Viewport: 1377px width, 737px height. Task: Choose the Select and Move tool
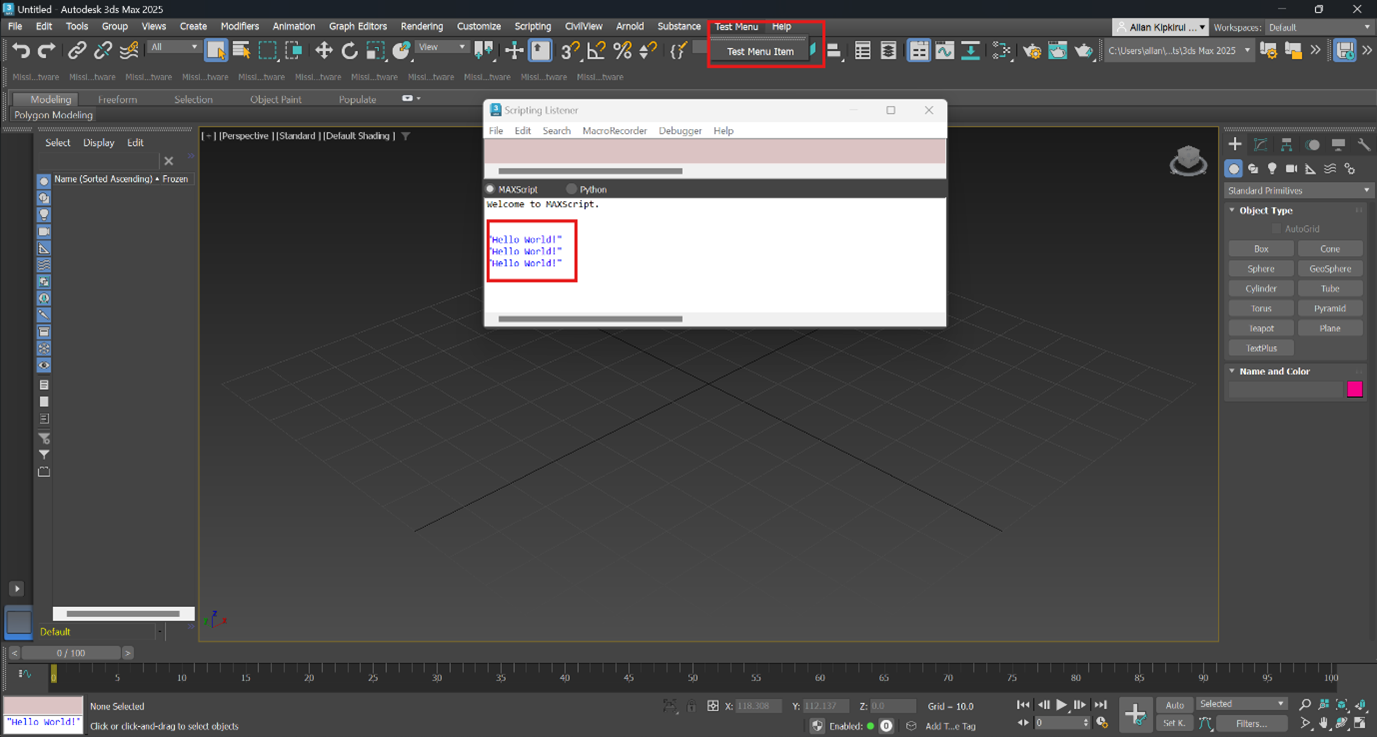click(323, 50)
